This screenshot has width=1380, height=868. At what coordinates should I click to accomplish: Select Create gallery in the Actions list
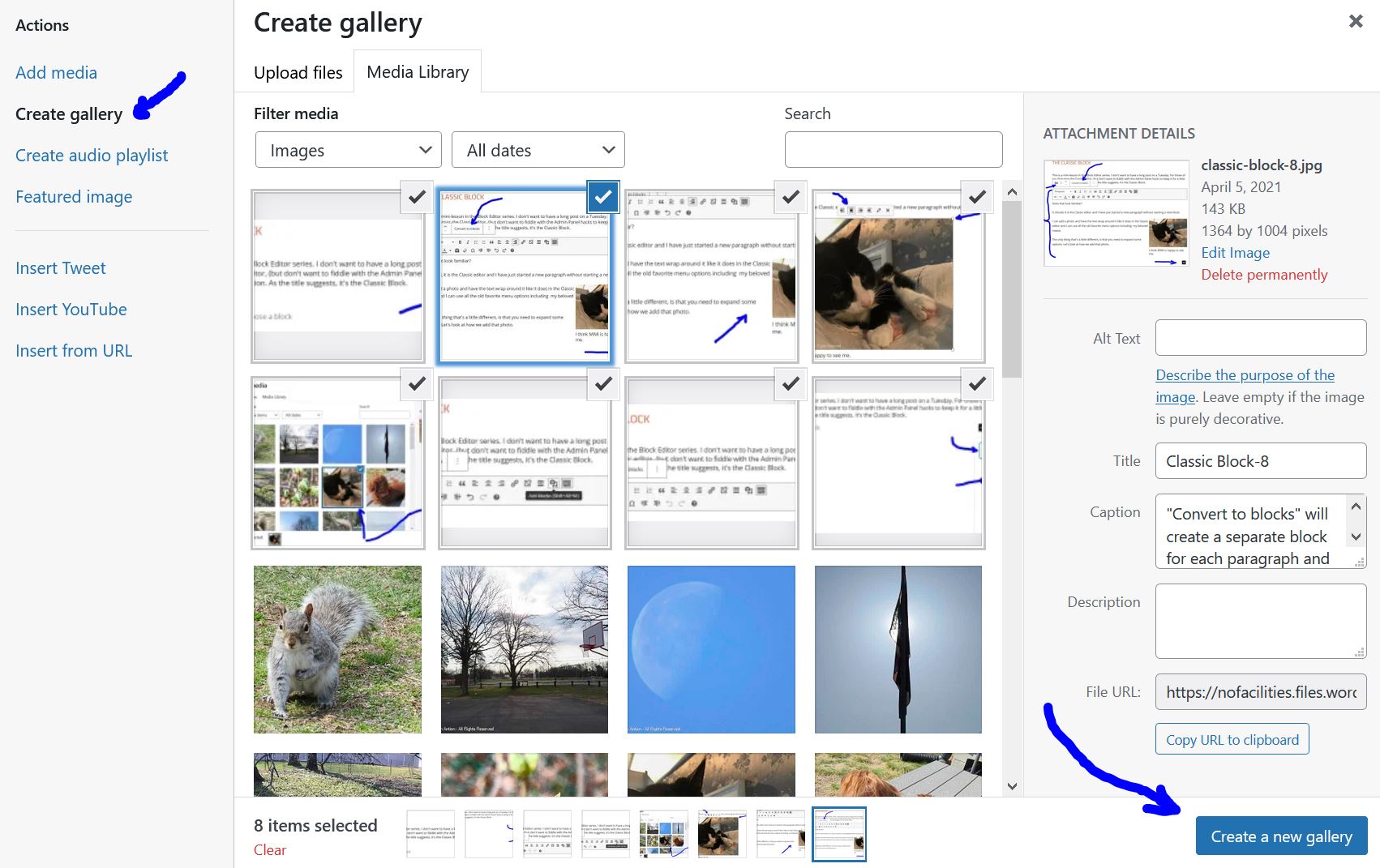click(x=69, y=113)
